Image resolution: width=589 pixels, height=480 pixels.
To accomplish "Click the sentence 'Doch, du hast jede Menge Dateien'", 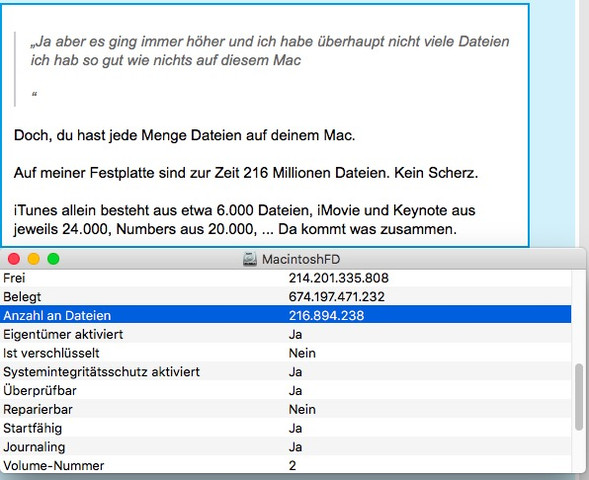I will [184, 135].
